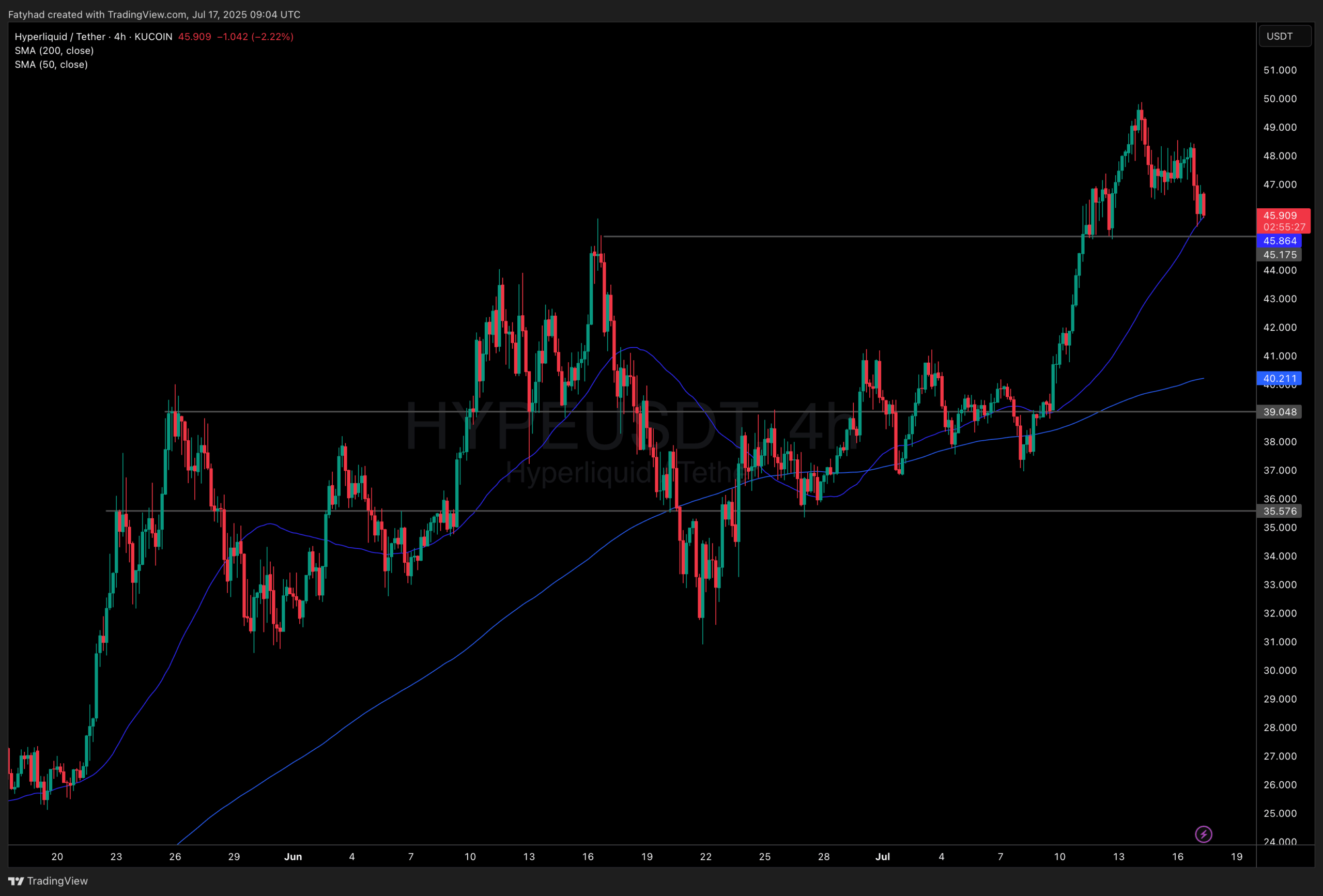The width and height of the screenshot is (1323, 896).
Task: Click the blue 45.864 SMA value label
Action: (x=1279, y=241)
